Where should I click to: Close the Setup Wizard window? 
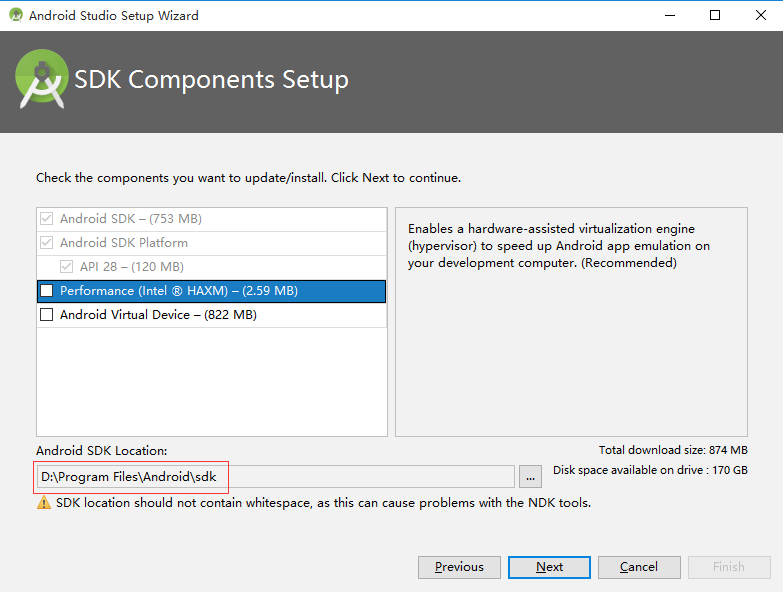tap(760, 15)
